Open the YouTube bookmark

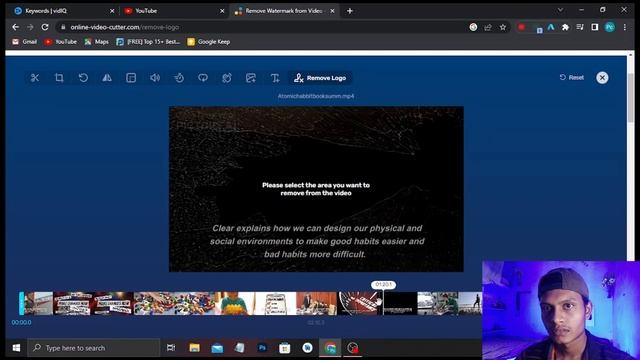tap(60, 42)
